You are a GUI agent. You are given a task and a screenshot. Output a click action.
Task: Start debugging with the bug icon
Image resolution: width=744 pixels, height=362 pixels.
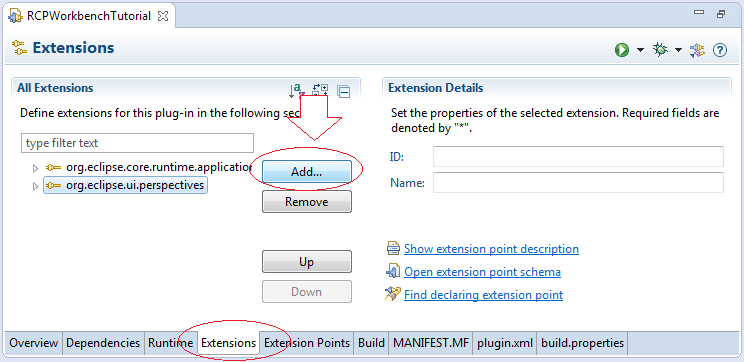point(660,49)
